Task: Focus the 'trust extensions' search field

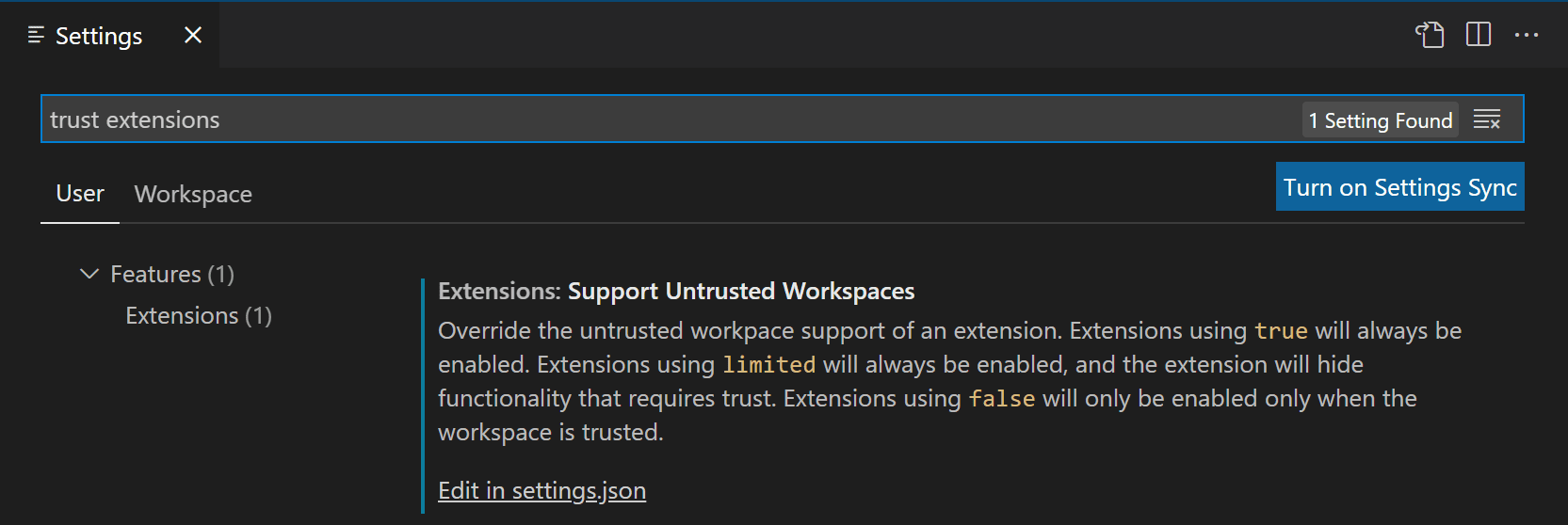Action: pyautogui.click(x=659, y=119)
